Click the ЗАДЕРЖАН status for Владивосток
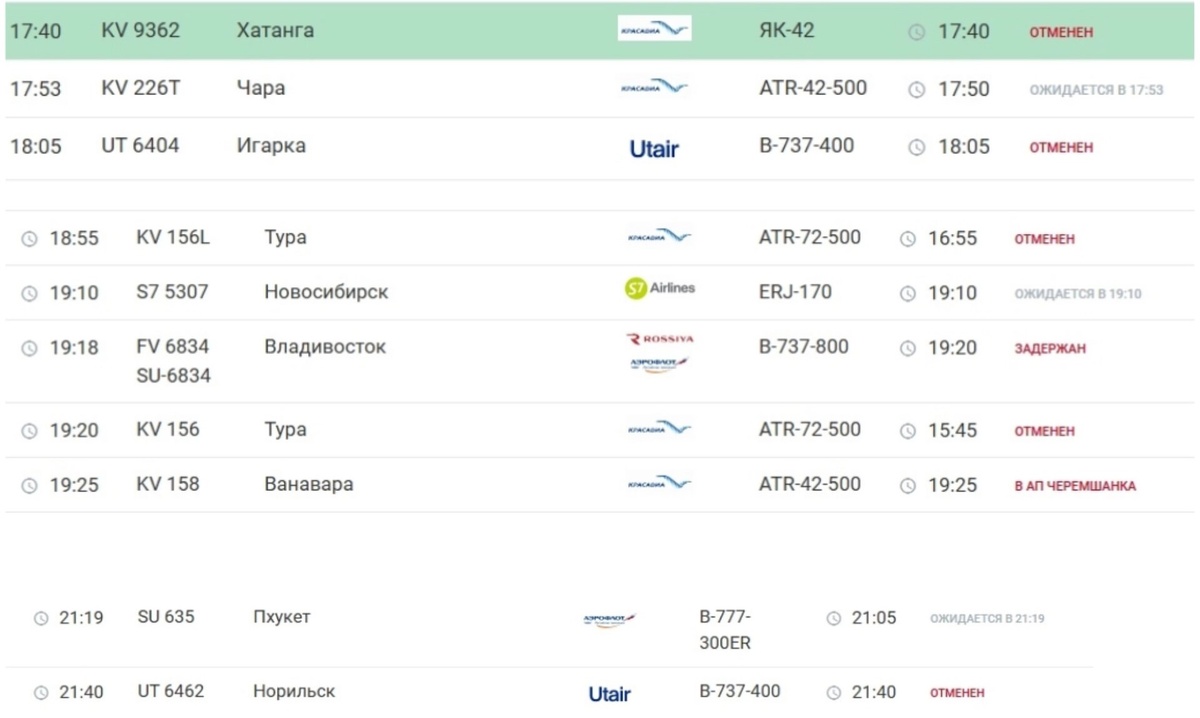 click(x=1050, y=349)
